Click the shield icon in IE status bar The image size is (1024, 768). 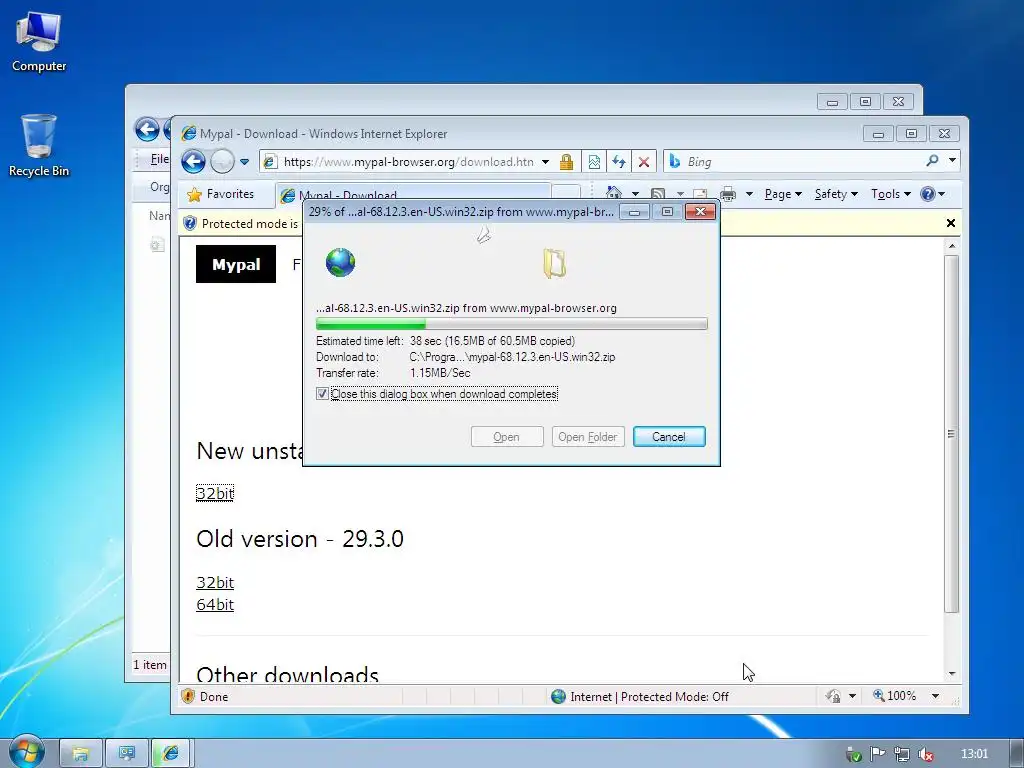(x=188, y=696)
